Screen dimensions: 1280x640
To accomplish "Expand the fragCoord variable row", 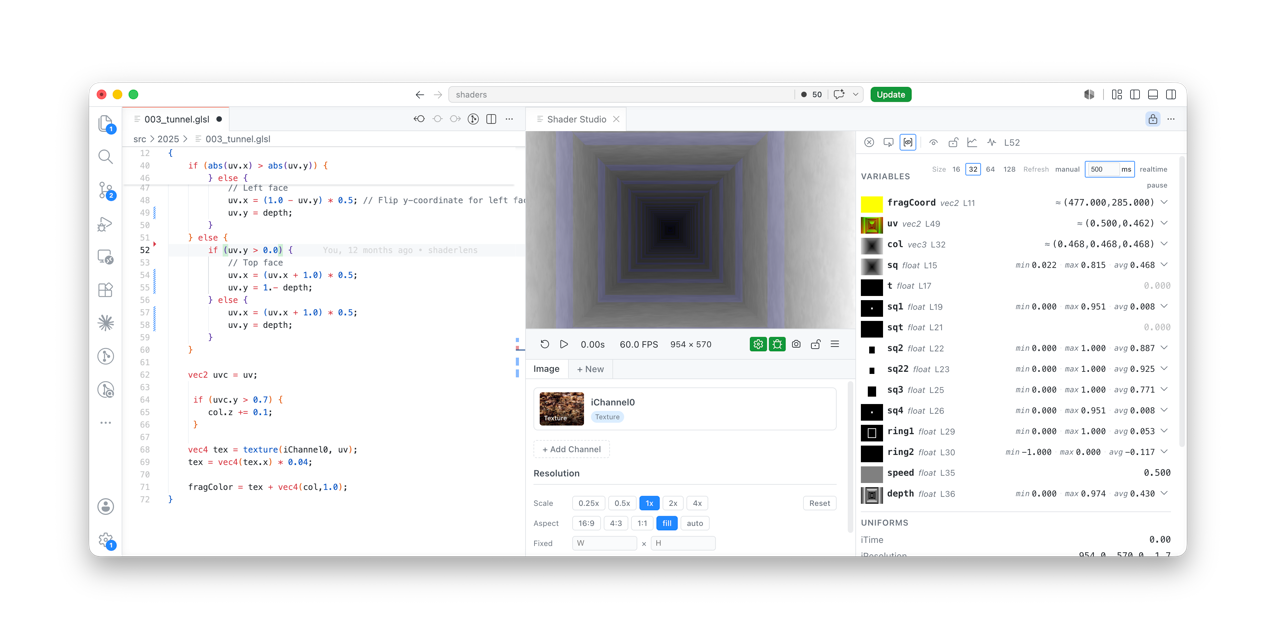I will [1165, 203].
